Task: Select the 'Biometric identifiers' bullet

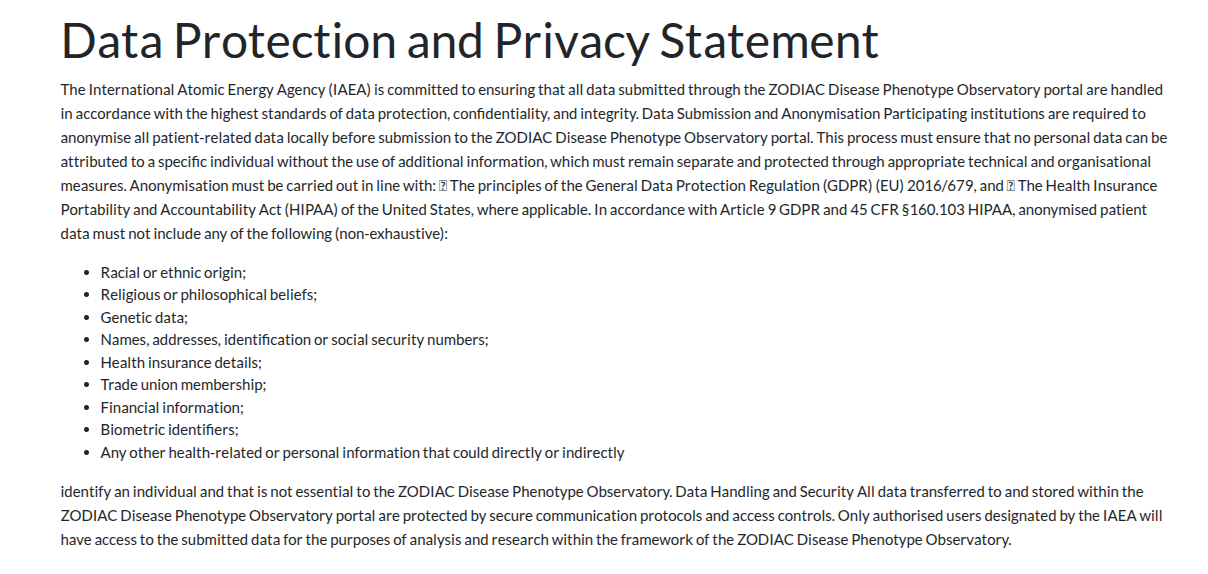Action: pyautogui.click(x=169, y=430)
